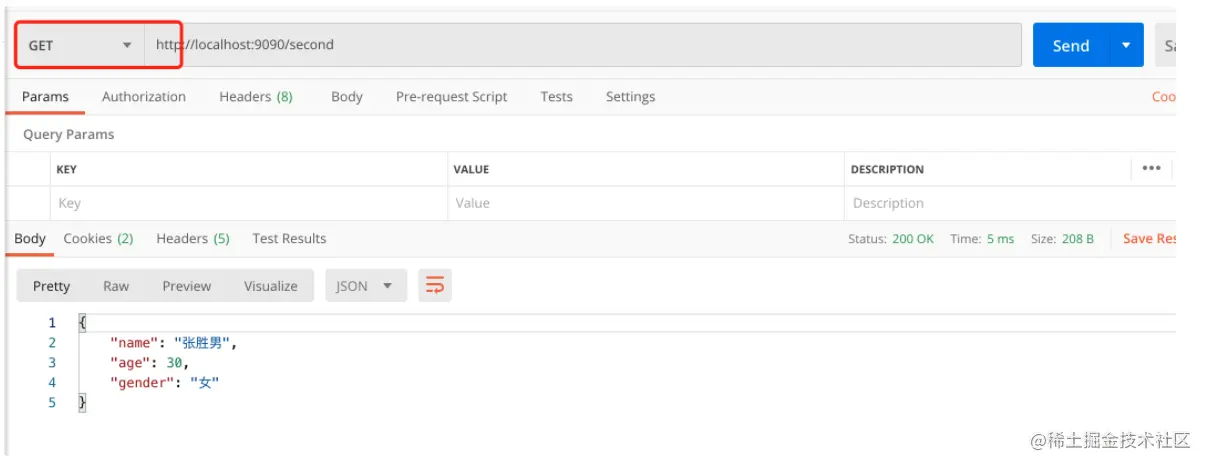
Task: Switch to the Authorization tab
Action: pyautogui.click(x=143, y=97)
